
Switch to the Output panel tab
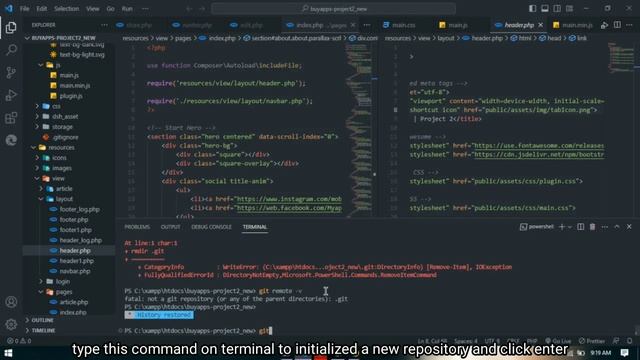[x=170, y=227]
